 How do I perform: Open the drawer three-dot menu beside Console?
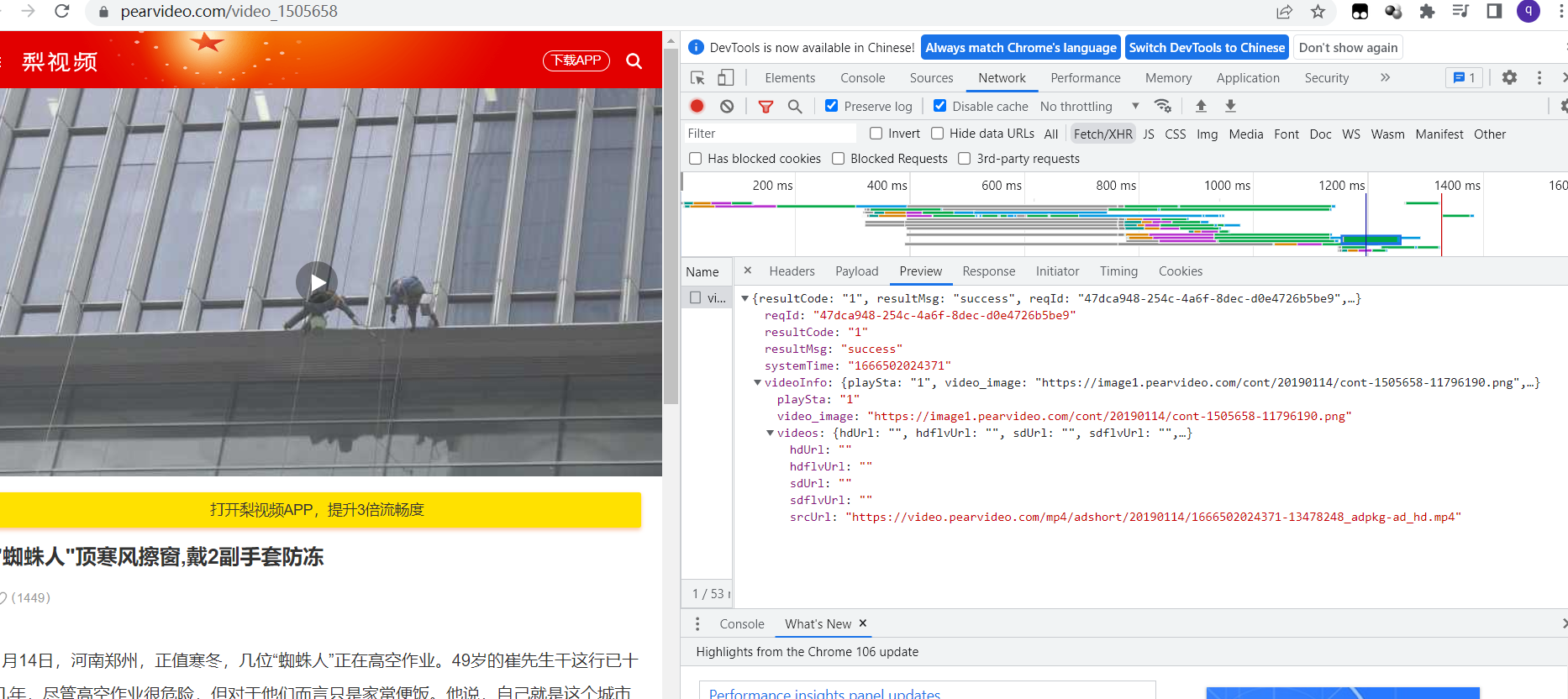click(x=697, y=624)
